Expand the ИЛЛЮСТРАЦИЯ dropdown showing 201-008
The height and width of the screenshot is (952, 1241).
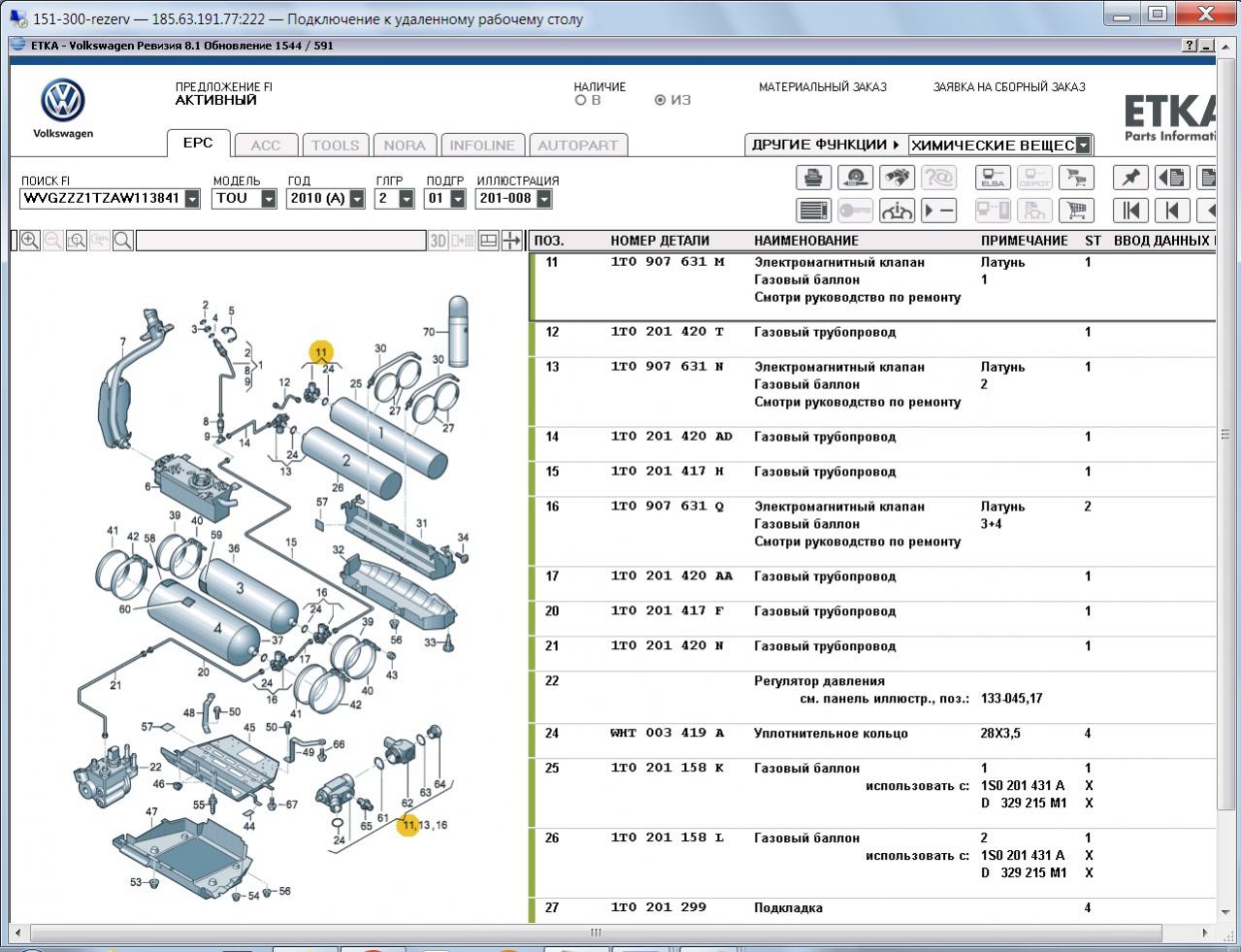pyautogui.click(x=544, y=198)
